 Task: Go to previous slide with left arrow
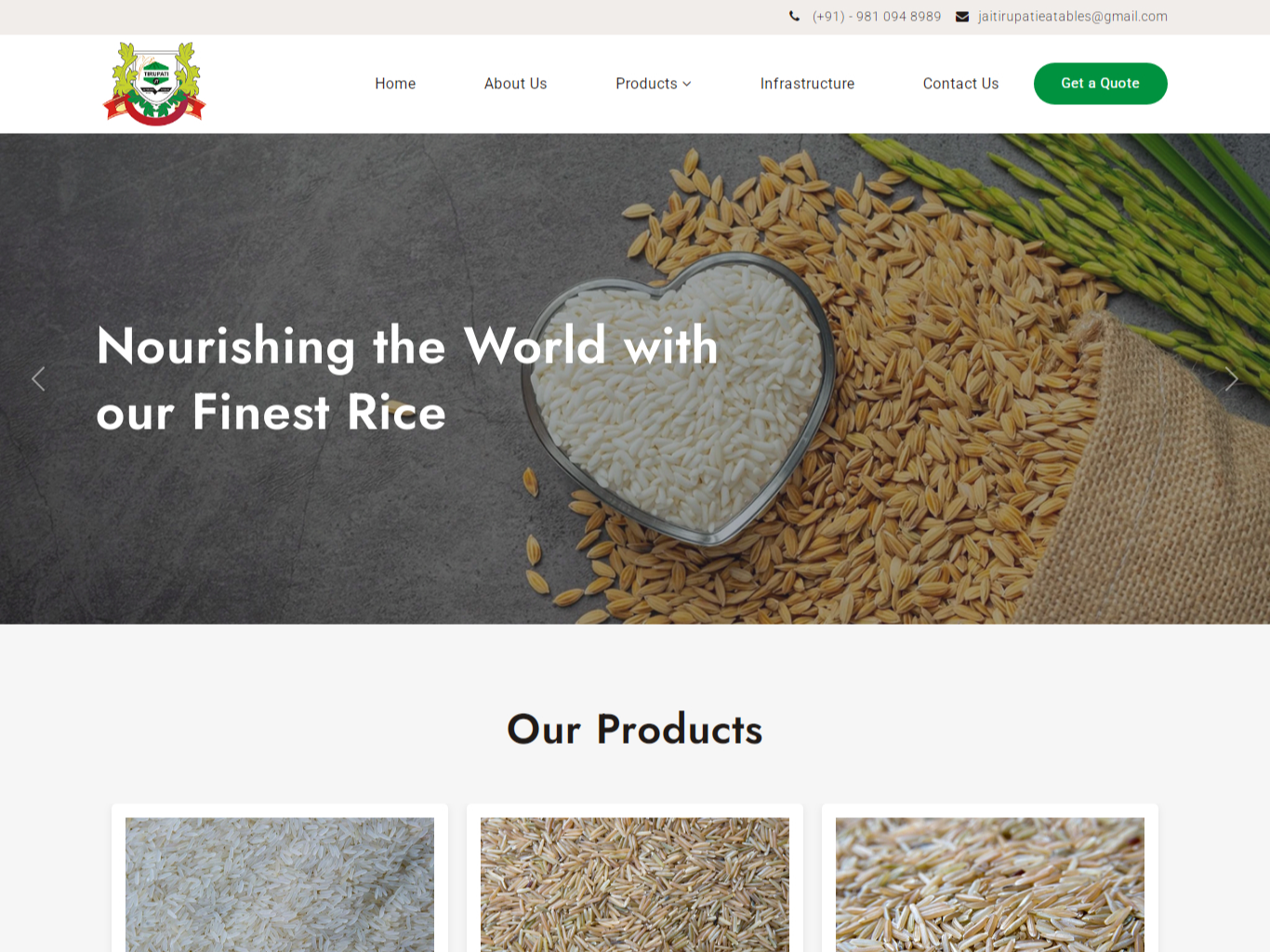(38, 378)
